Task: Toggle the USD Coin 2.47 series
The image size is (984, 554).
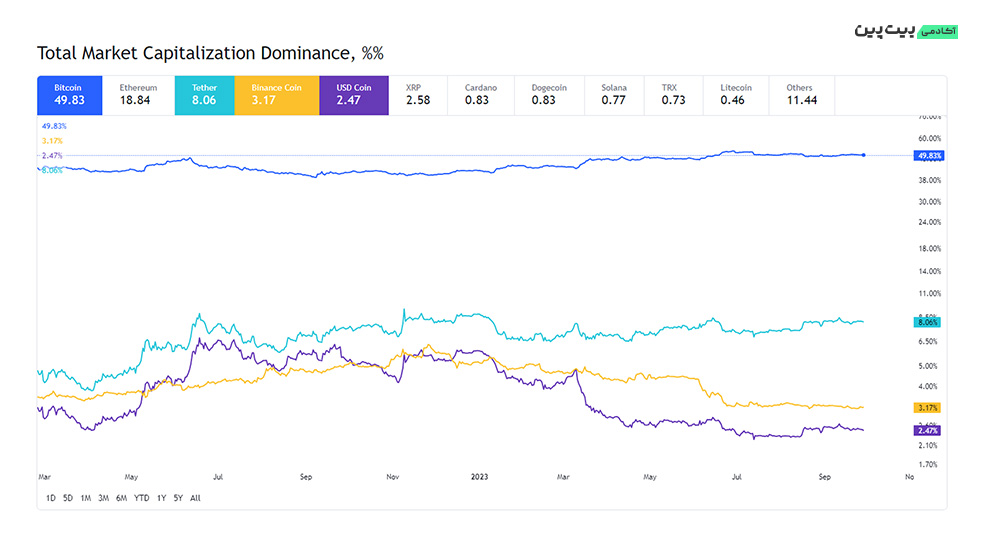Action: [354, 95]
